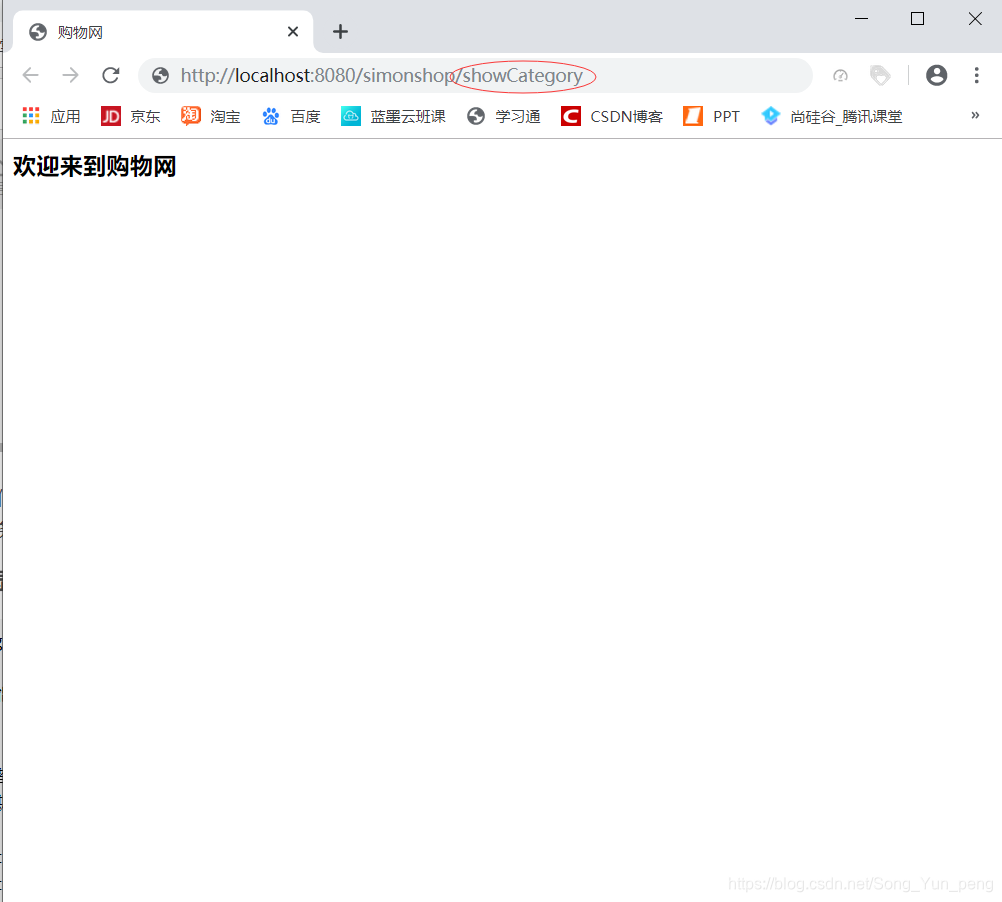Open the 京东 bookmark
Viewport: 1002px width, 902px height.
tap(131, 116)
